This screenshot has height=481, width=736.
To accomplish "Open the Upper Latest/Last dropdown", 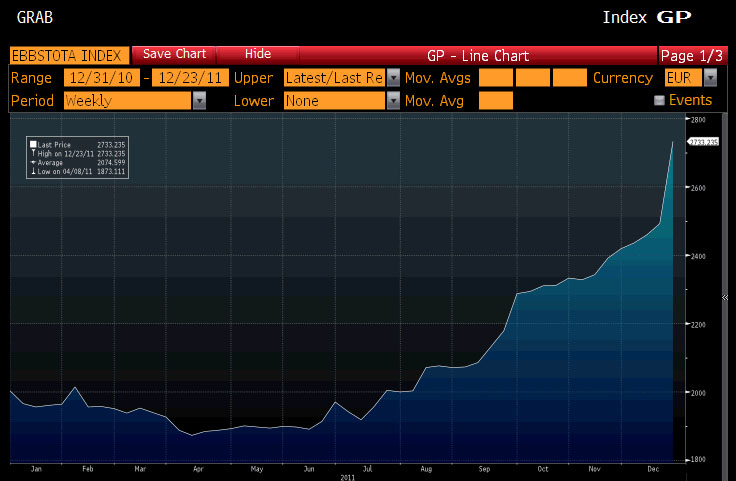I will coord(393,78).
